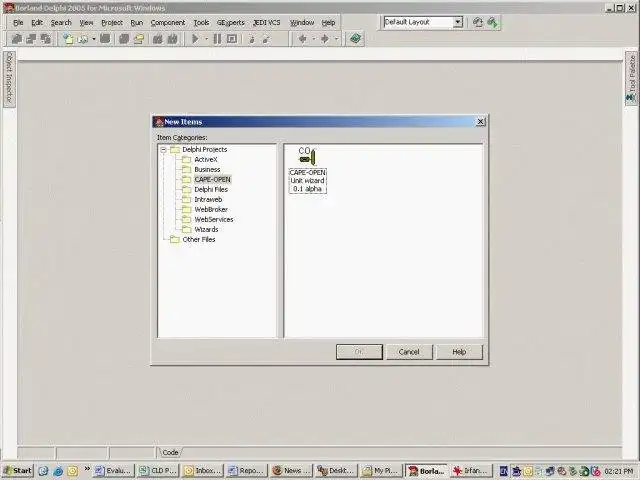The image size is (640, 480).
Task: Click the system tray clock
Action: coord(618,471)
